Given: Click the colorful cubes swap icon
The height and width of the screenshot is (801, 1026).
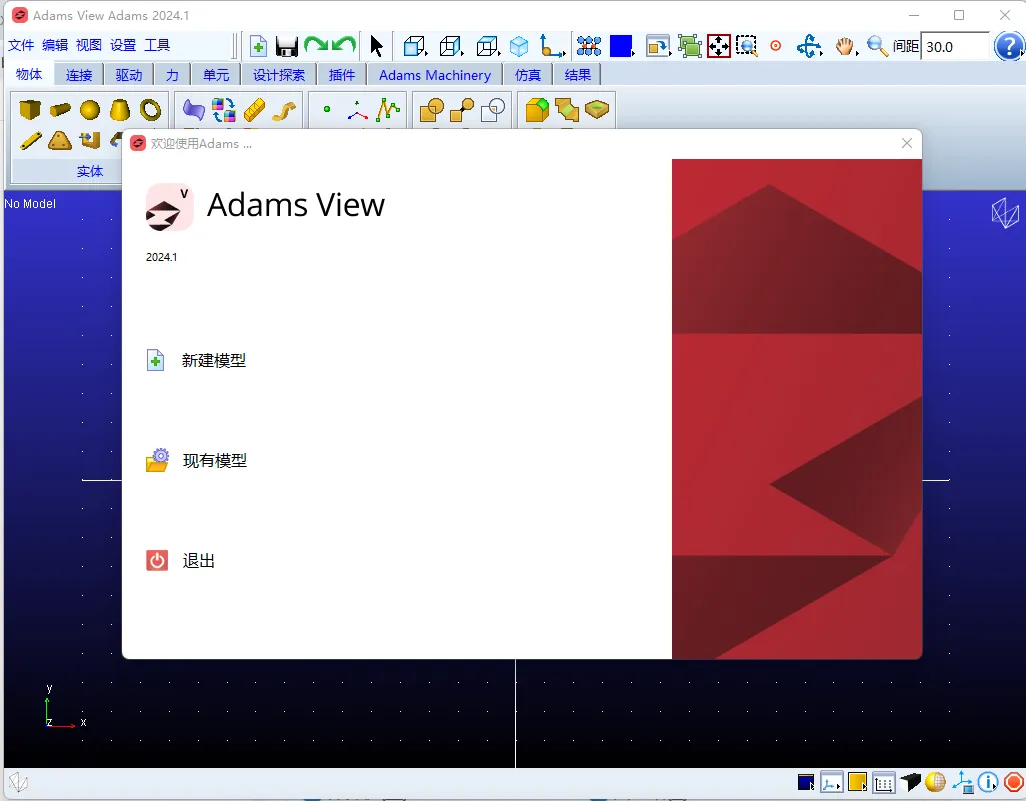Looking at the screenshot, I should click(x=224, y=110).
